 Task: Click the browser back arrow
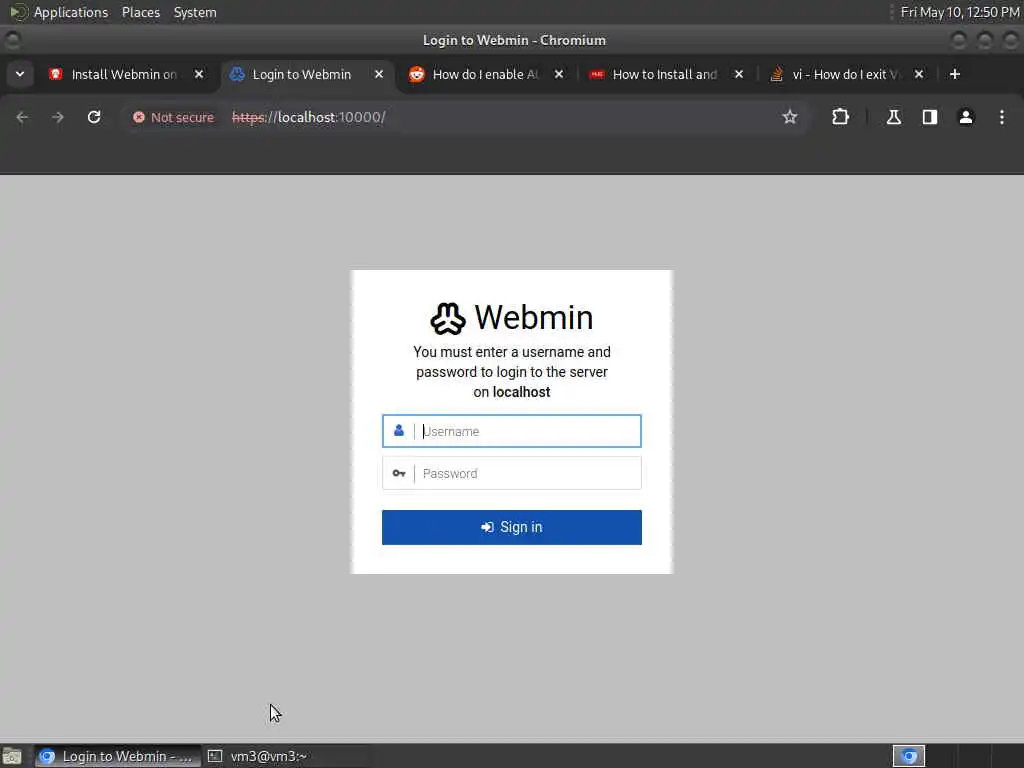click(x=22, y=117)
